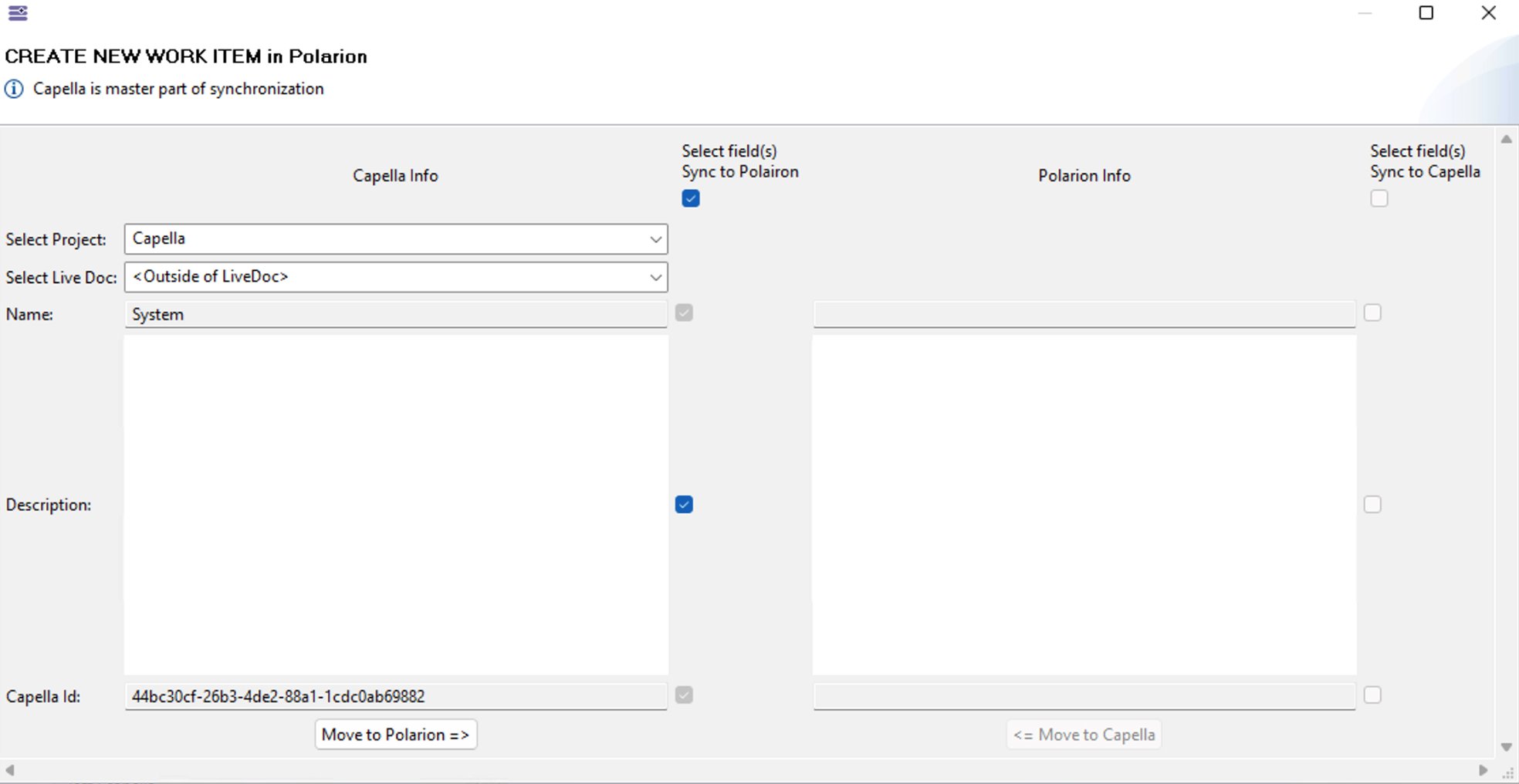The height and width of the screenshot is (784, 1519).
Task: Toggle the Name sync to Polarion checkbox
Action: click(x=684, y=313)
